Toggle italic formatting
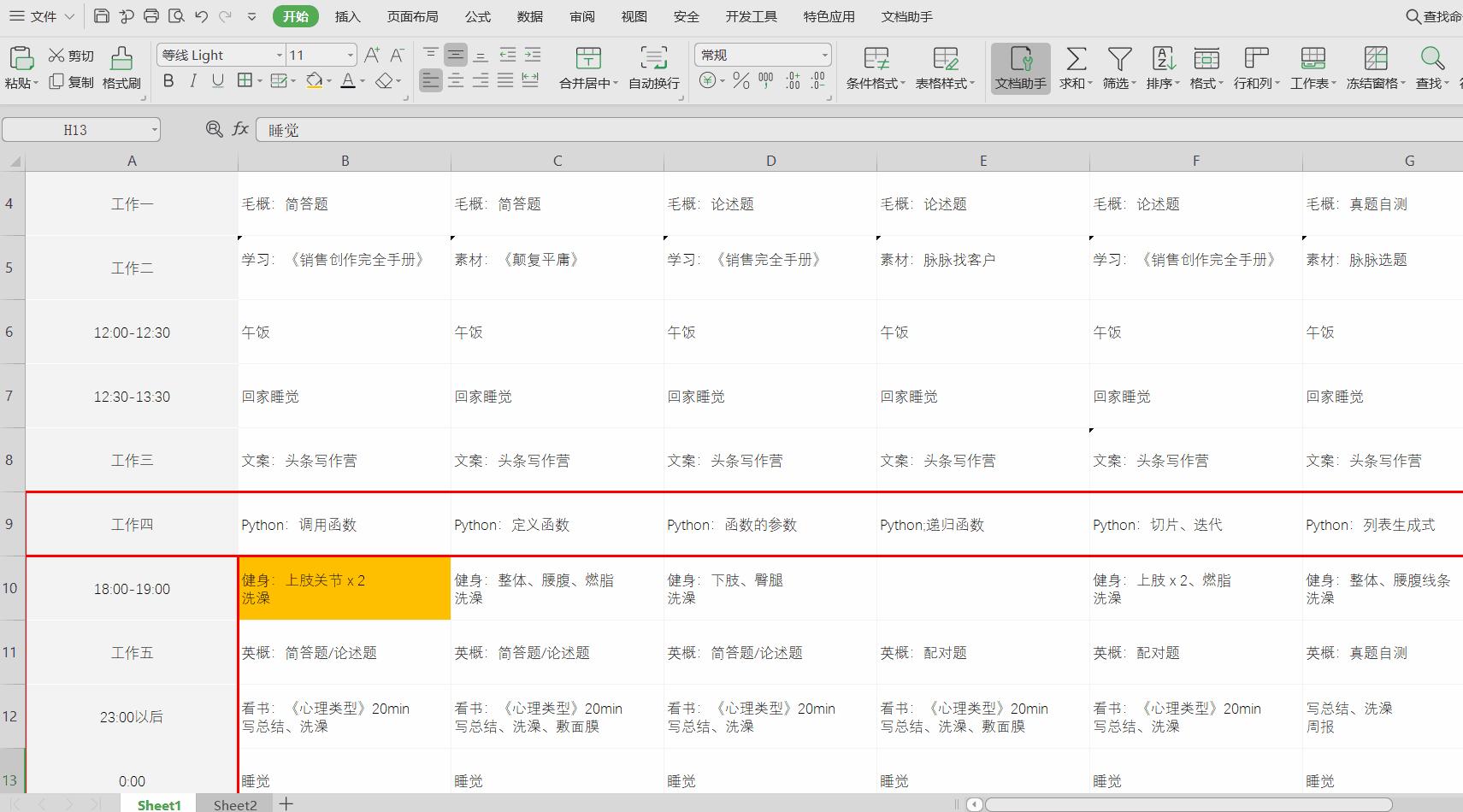Viewport: 1463px width, 812px height. click(x=192, y=81)
